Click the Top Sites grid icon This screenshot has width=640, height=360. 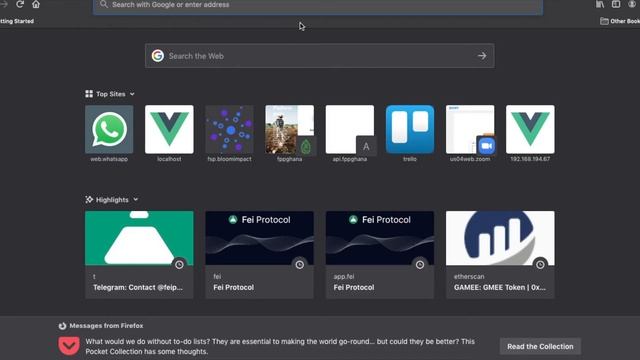tap(89, 94)
